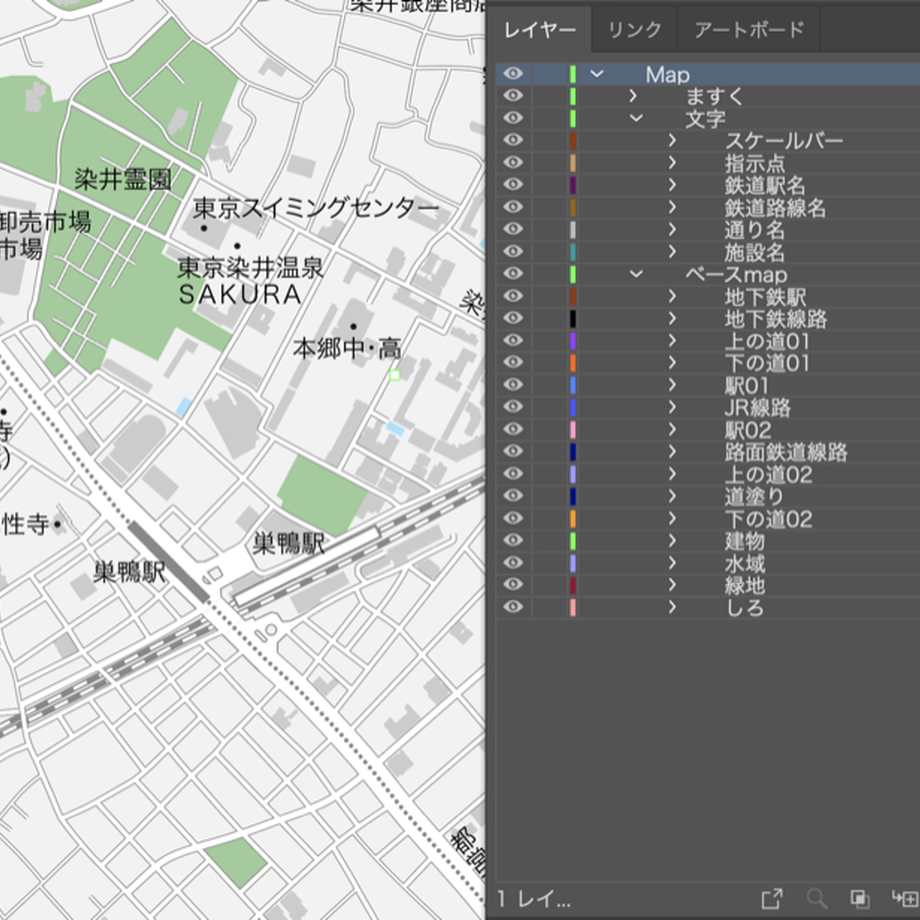This screenshot has width=920, height=920.
Task: Click the black color swatch of 地下鉄線路
Action: tap(573, 319)
